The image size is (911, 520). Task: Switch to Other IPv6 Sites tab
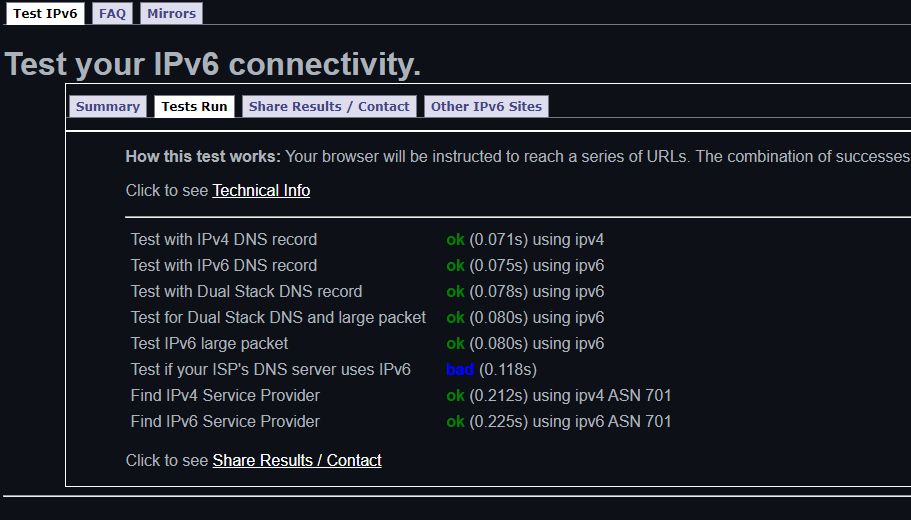tap(486, 106)
